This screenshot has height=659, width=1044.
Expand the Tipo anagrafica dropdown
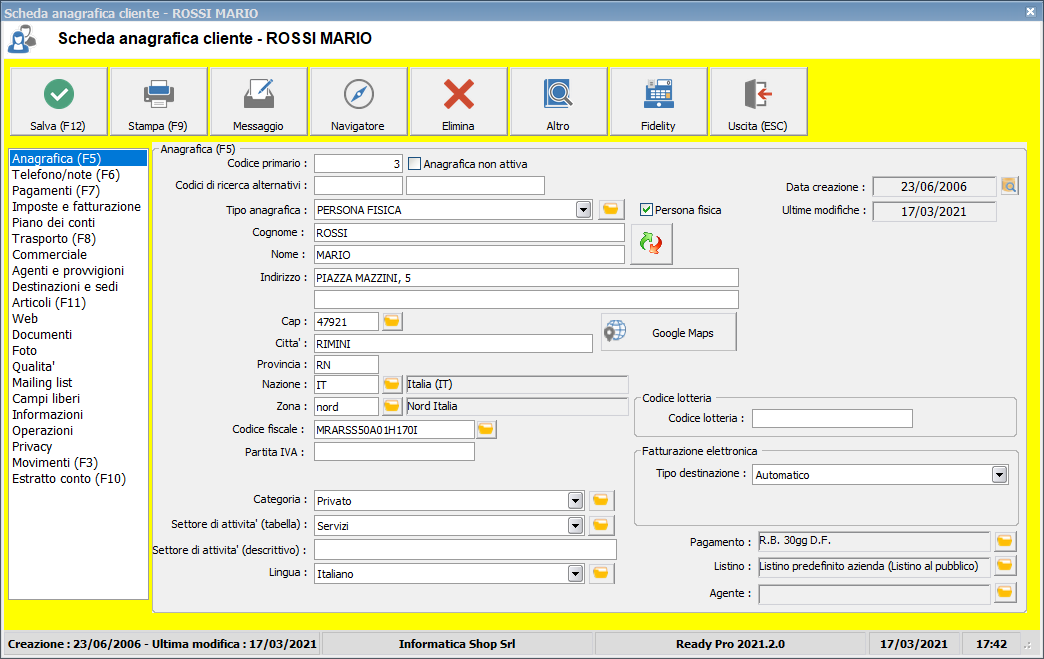583,210
